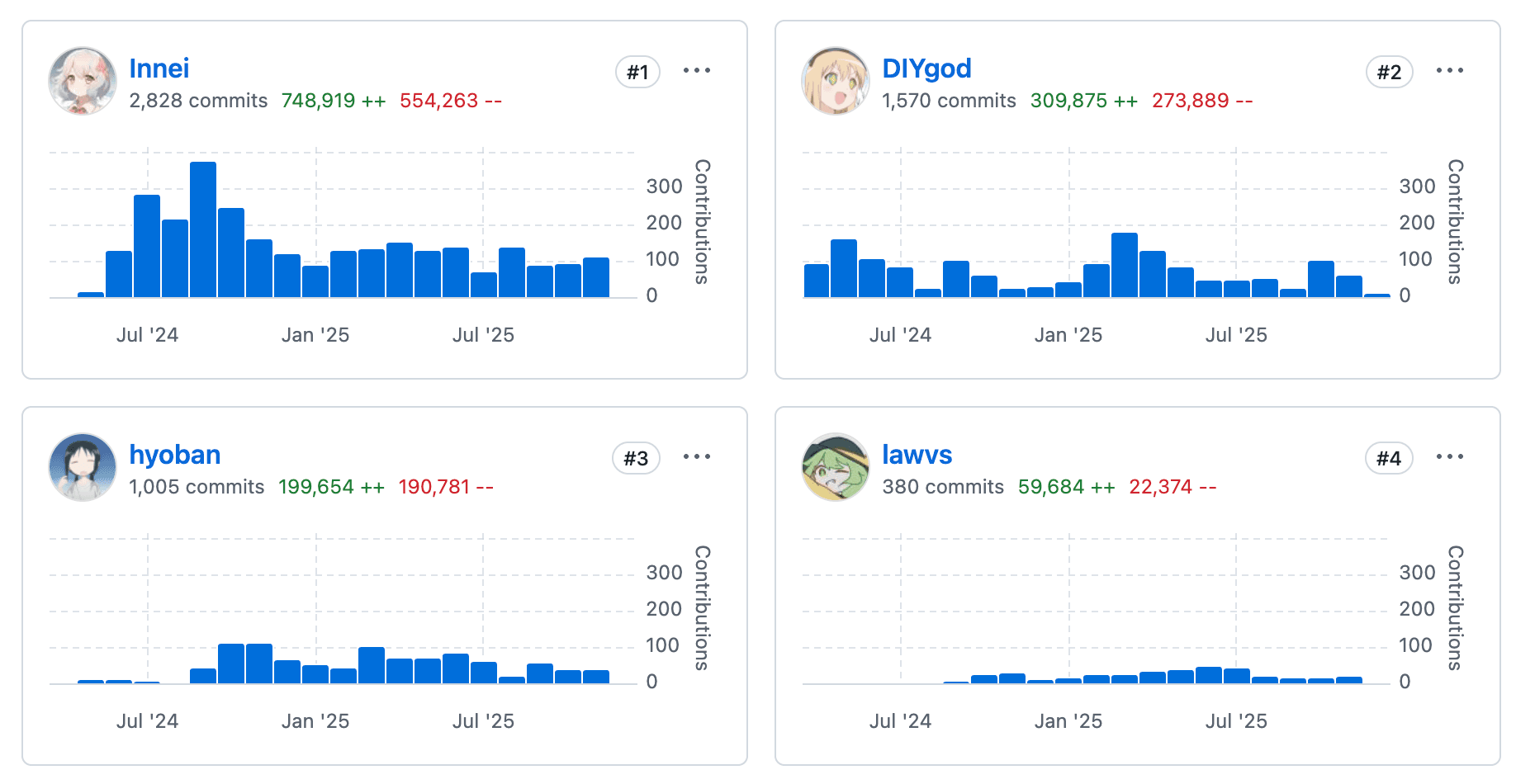
Task: View Innei's 2,828 commits
Action: click(x=198, y=101)
